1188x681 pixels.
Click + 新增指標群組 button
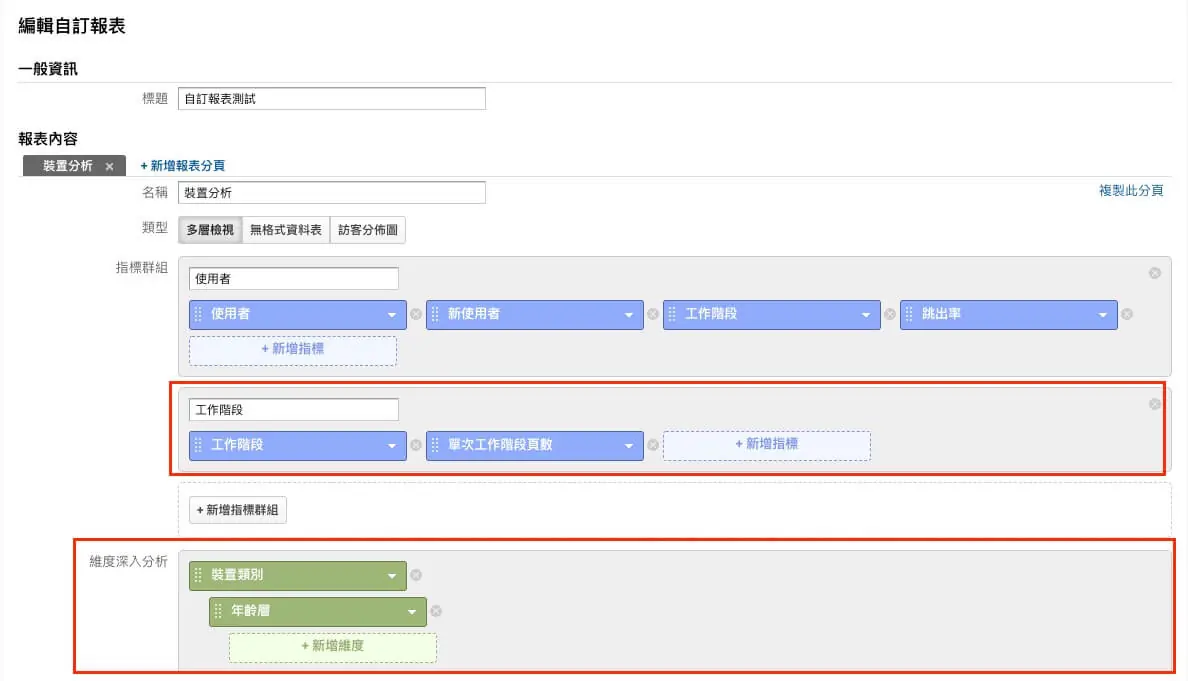237,511
